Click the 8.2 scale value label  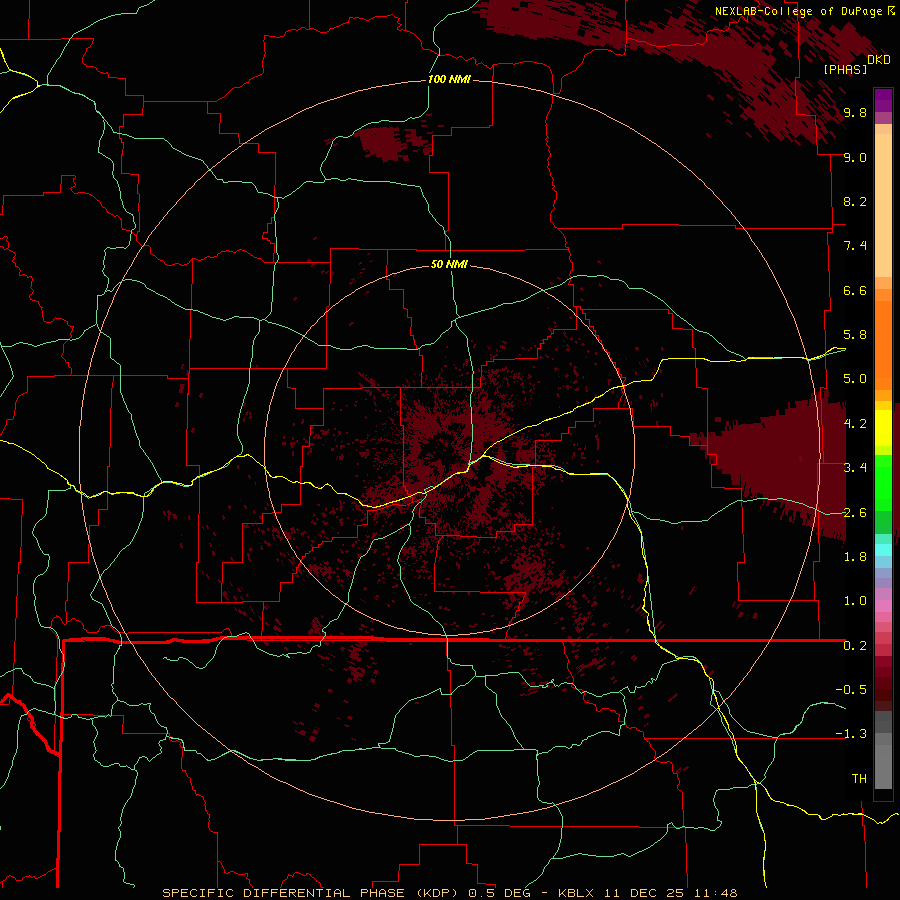point(855,201)
